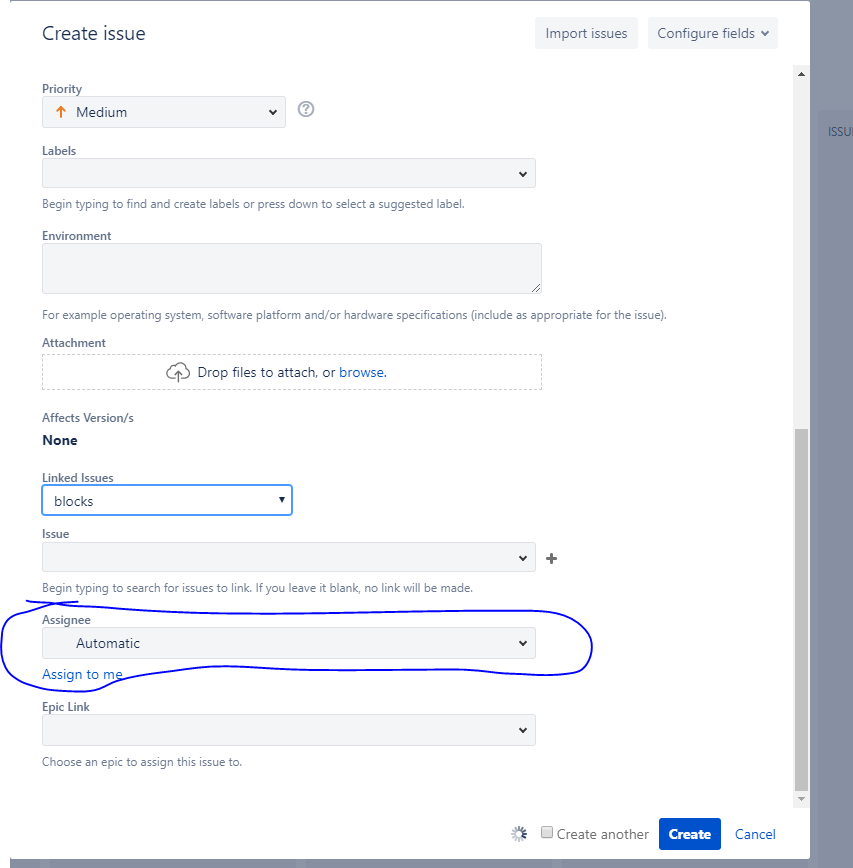This screenshot has height=868, width=853.
Task: Click inside the Environment text area
Action: (x=292, y=268)
